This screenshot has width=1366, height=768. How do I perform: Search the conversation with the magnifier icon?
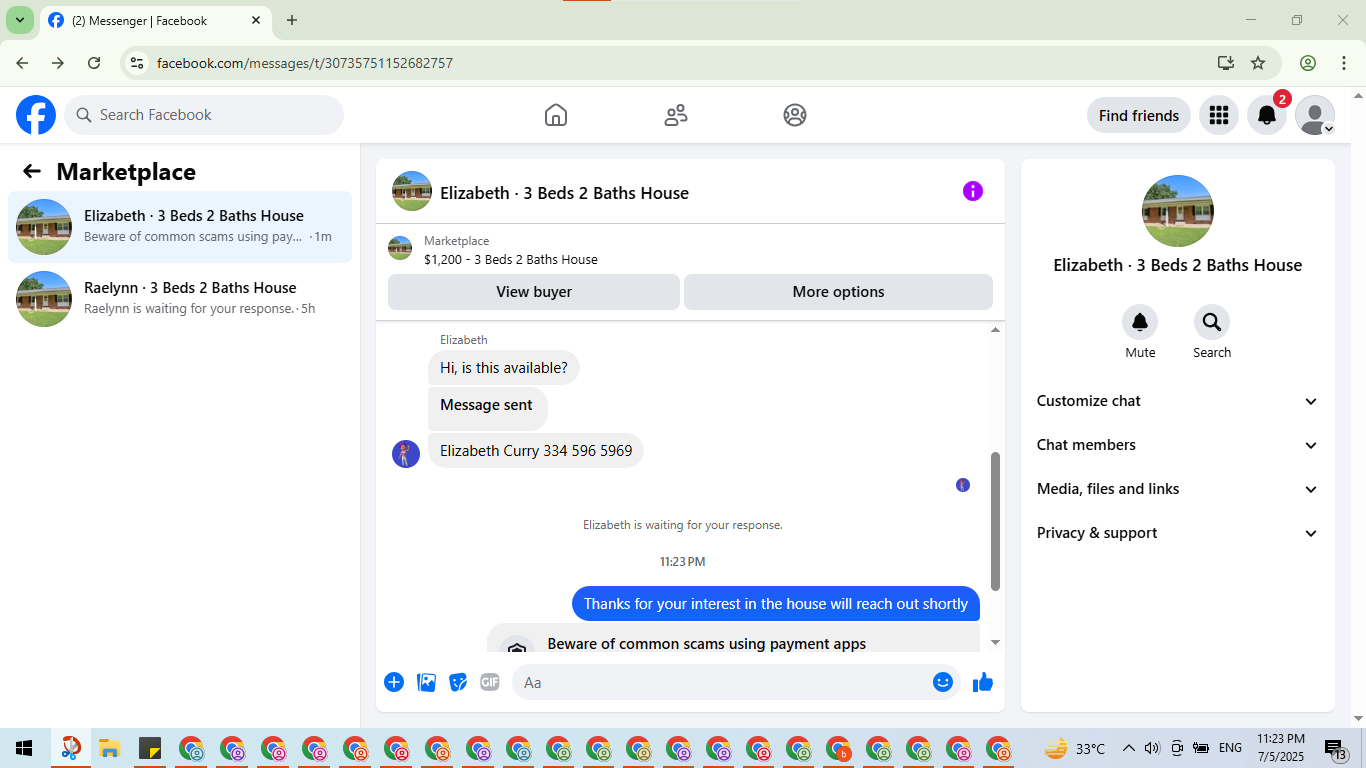click(x=1212, y=322)
